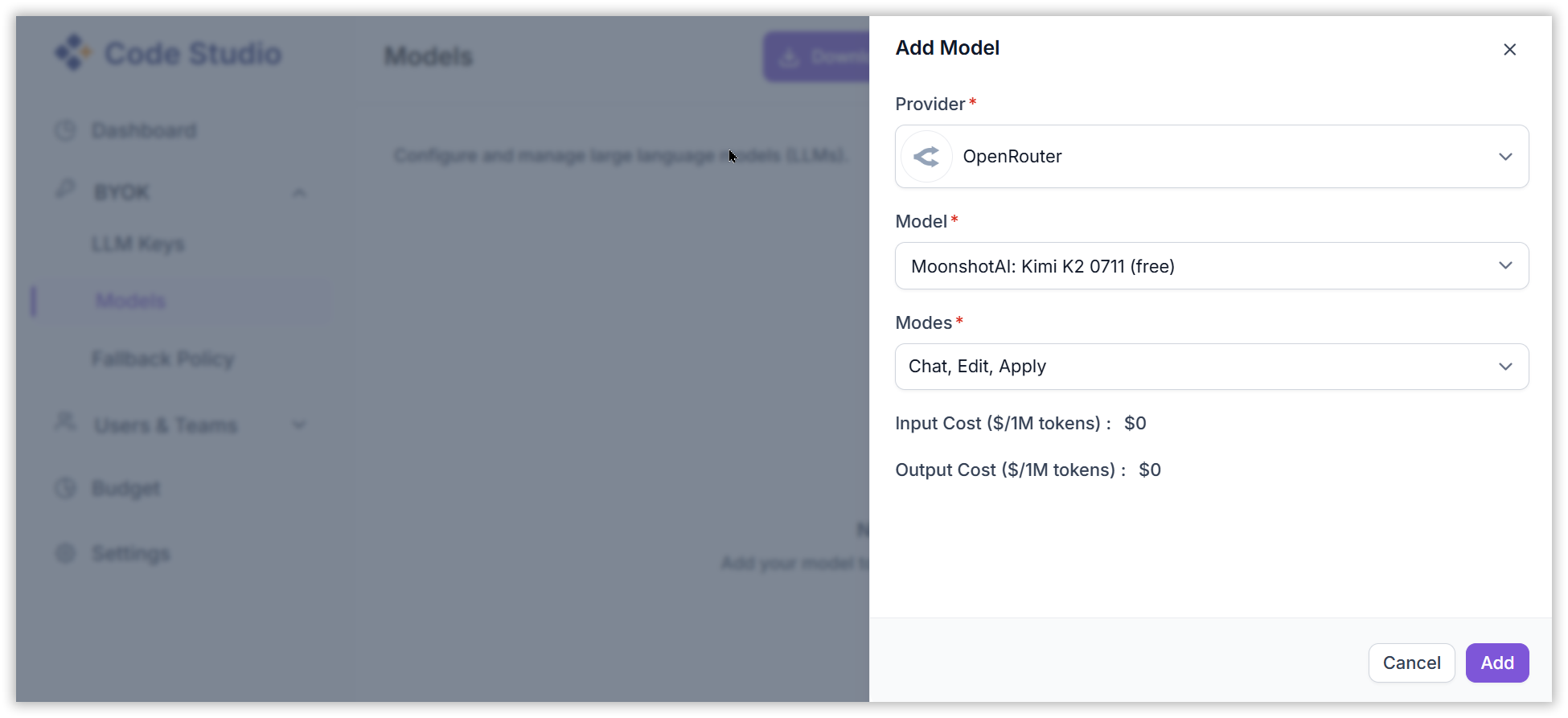Open the Provider dropdown

click(x=1211, y=157)
